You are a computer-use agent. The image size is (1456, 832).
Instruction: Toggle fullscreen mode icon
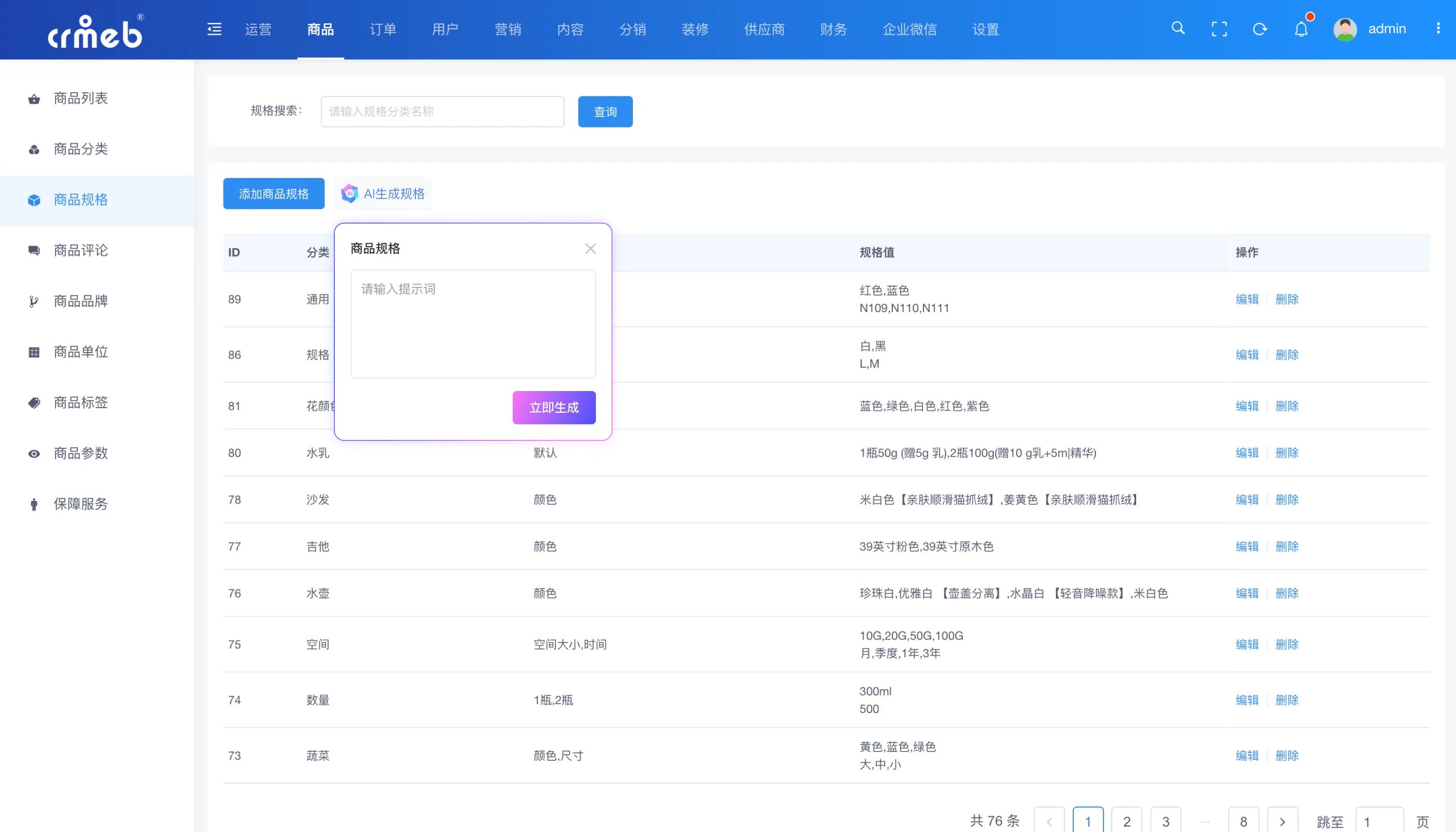(x=1219, y=29)
